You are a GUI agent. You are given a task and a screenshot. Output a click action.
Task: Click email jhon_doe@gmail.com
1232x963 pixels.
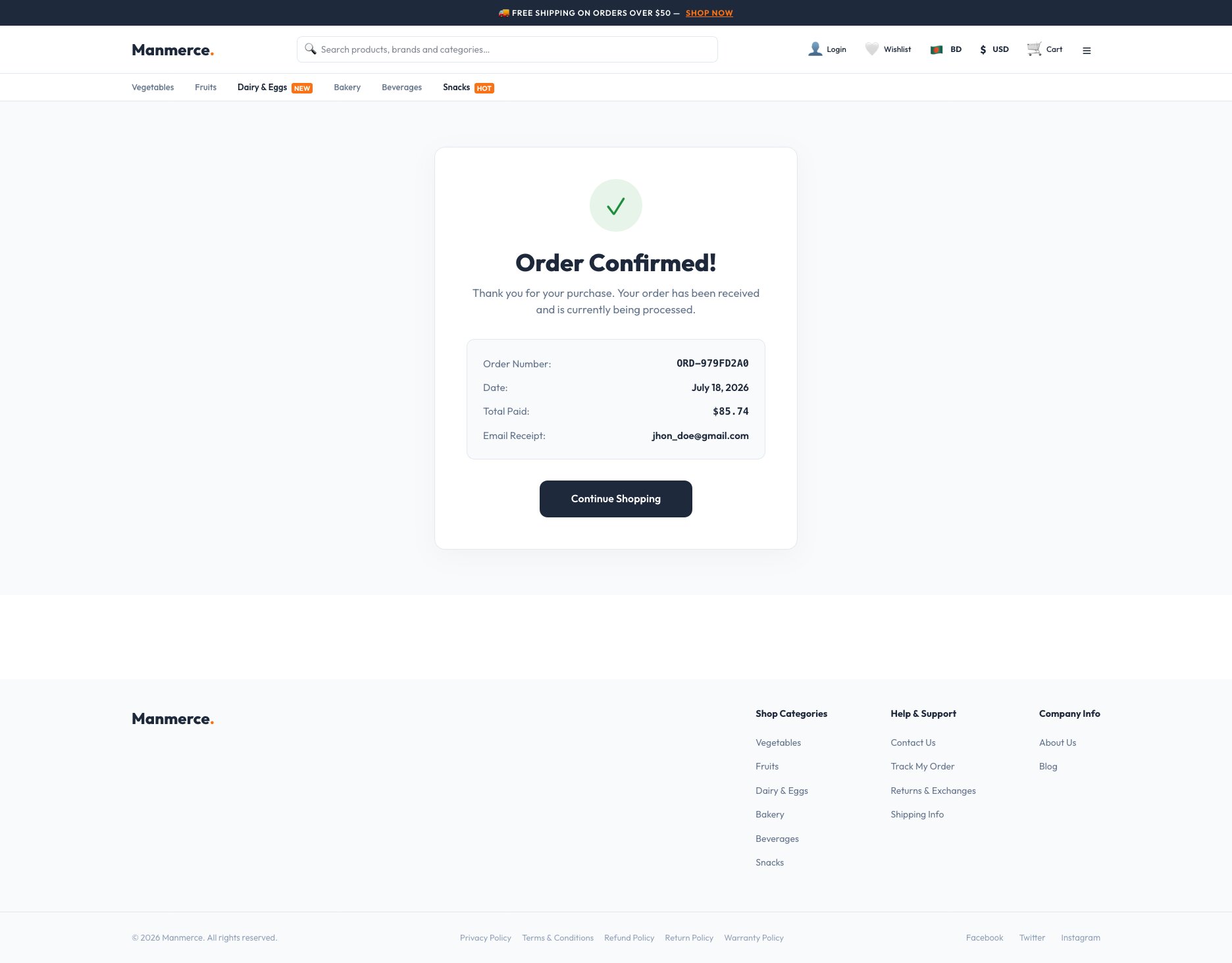(x=700, y=436)
